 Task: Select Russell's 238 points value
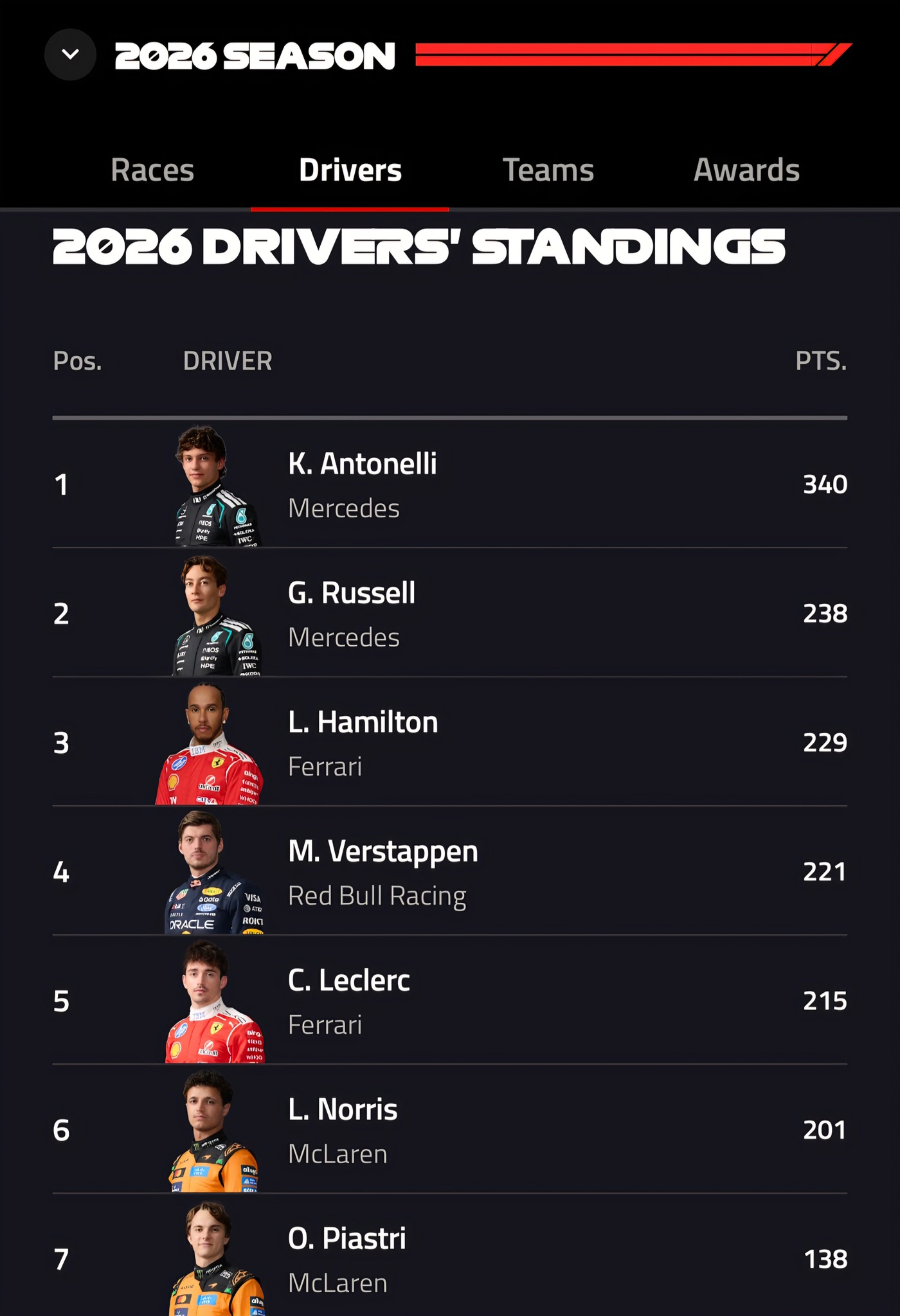tap(825, 613)
